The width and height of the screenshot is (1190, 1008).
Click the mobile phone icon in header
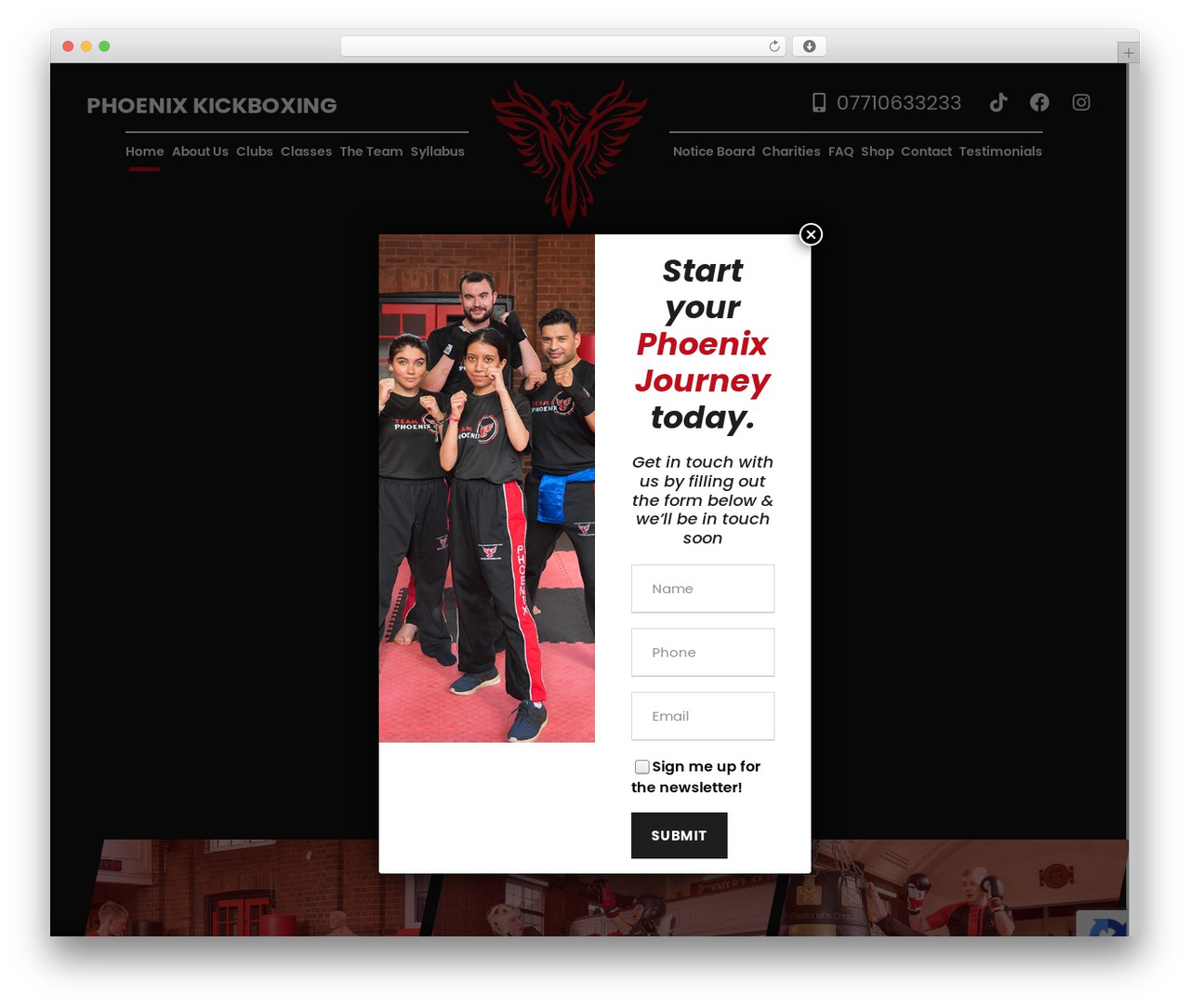click(819, 102)
